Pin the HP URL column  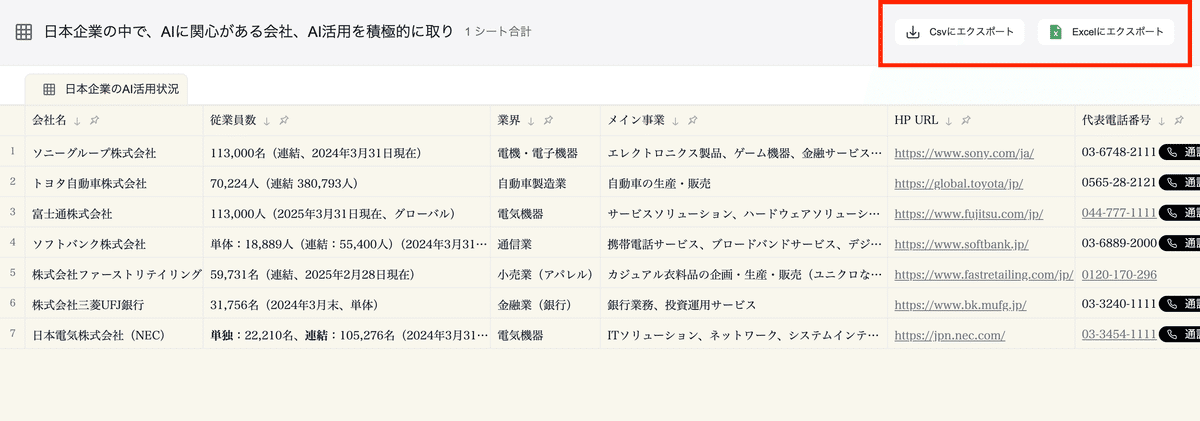[x=965, y=120]
